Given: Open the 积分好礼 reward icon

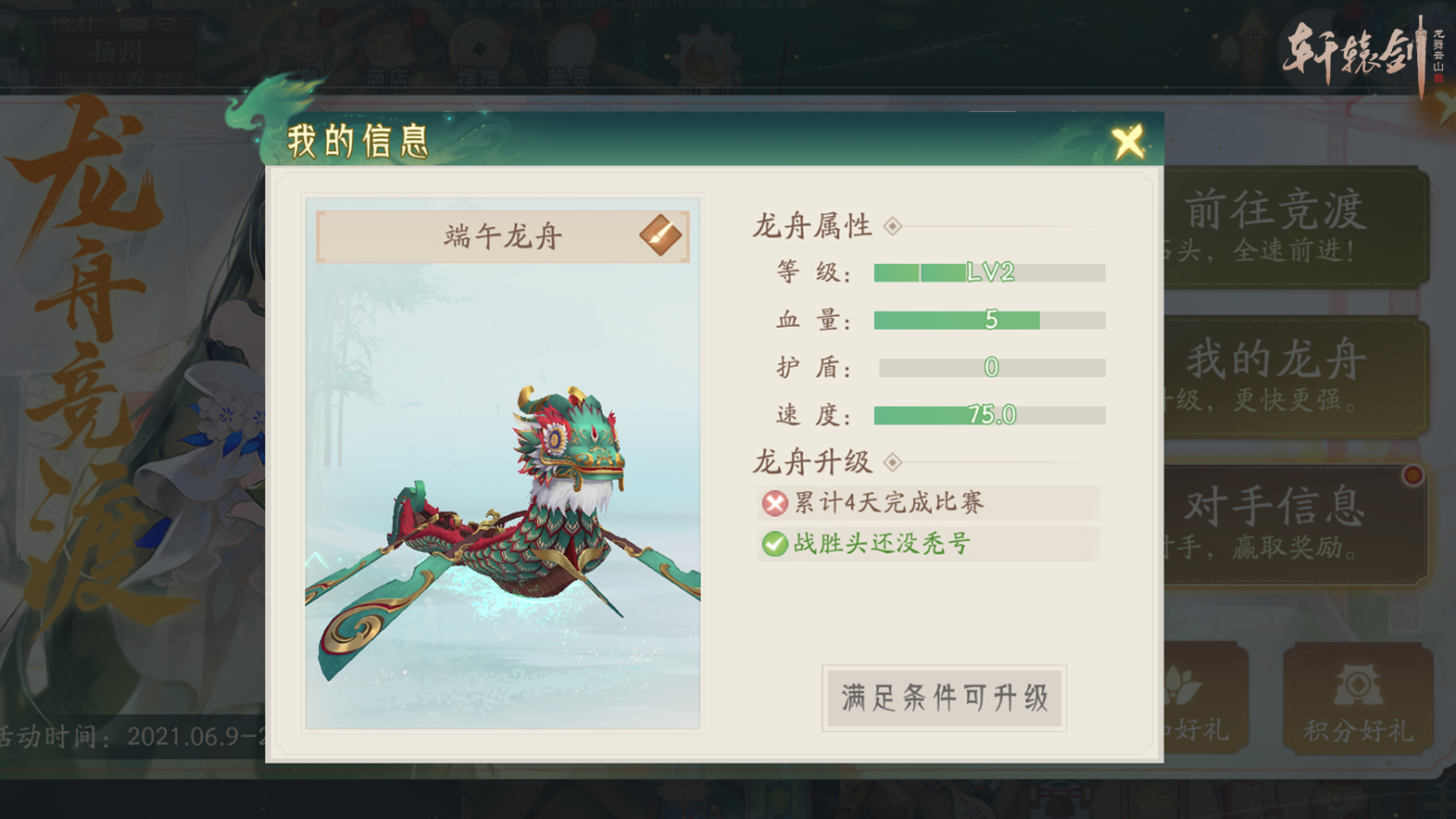Looking at the screenshot, I should pos(1358,699).
